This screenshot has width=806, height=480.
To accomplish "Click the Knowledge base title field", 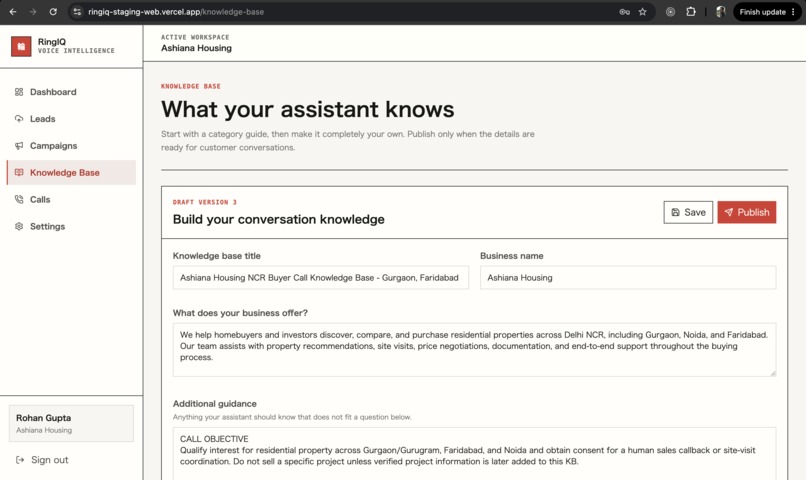I will (x=320, y=278).
